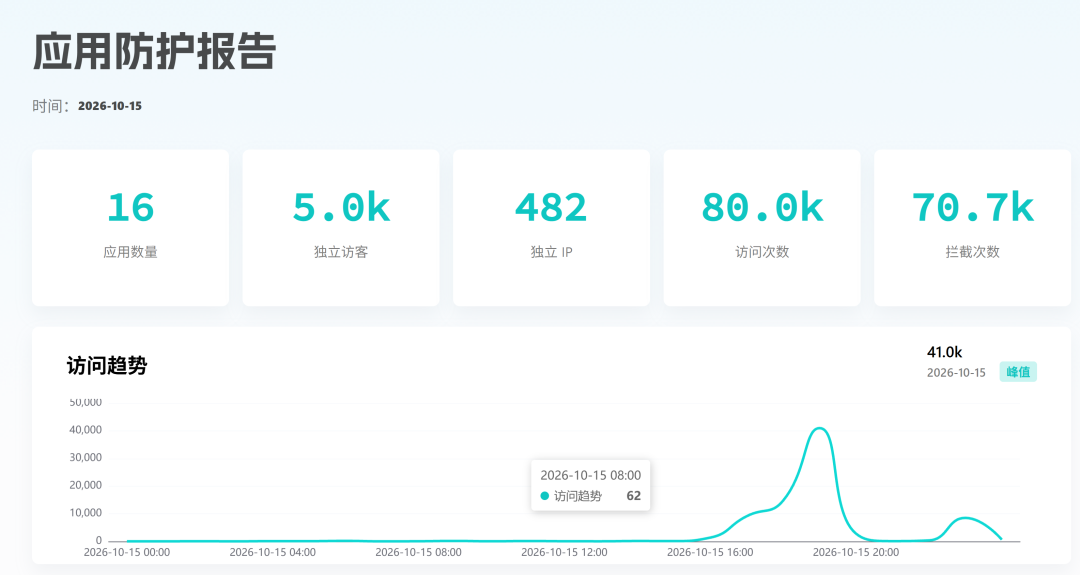Click the x-axis label 2026-10-15 08:00
Viewport: 1080px width, 575px height.
[x=418, y=552]
